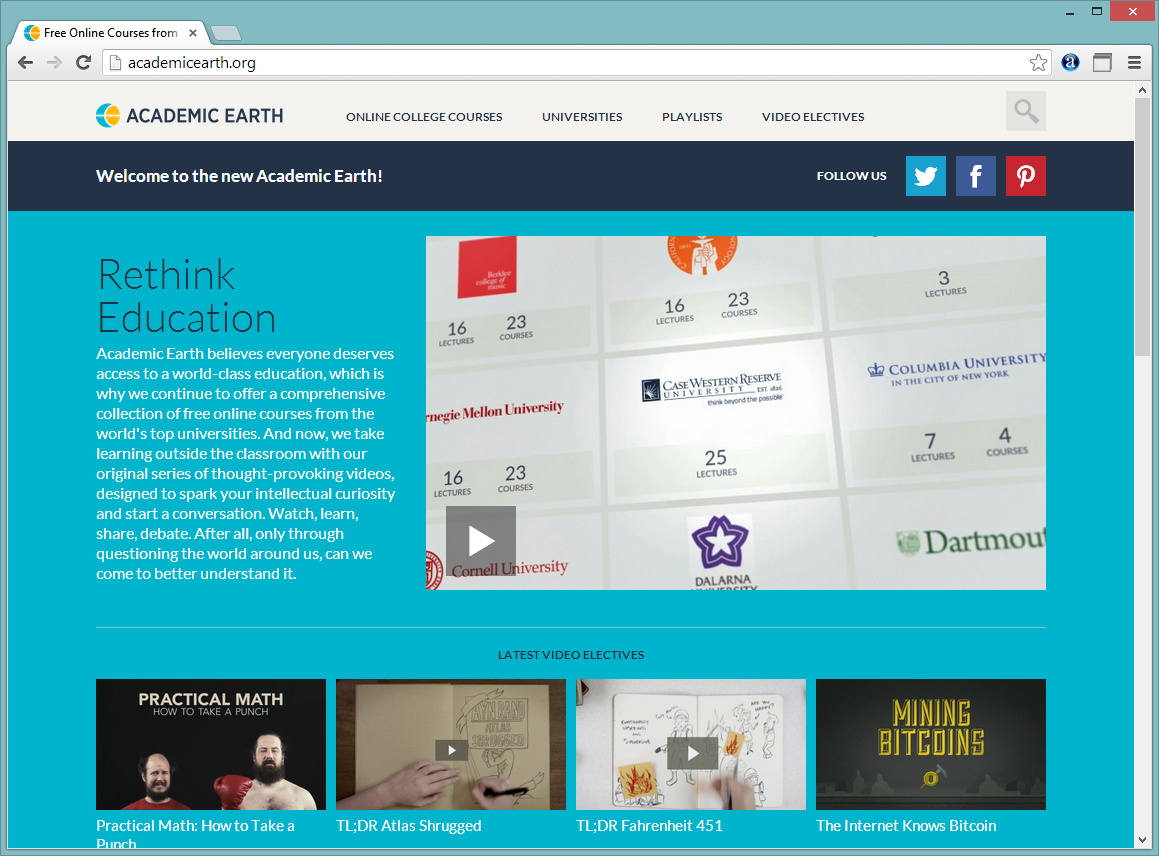Follow Academic Earth on Twitter
The width and height of the screenshot is (1159, 856).
coord(925,176)
